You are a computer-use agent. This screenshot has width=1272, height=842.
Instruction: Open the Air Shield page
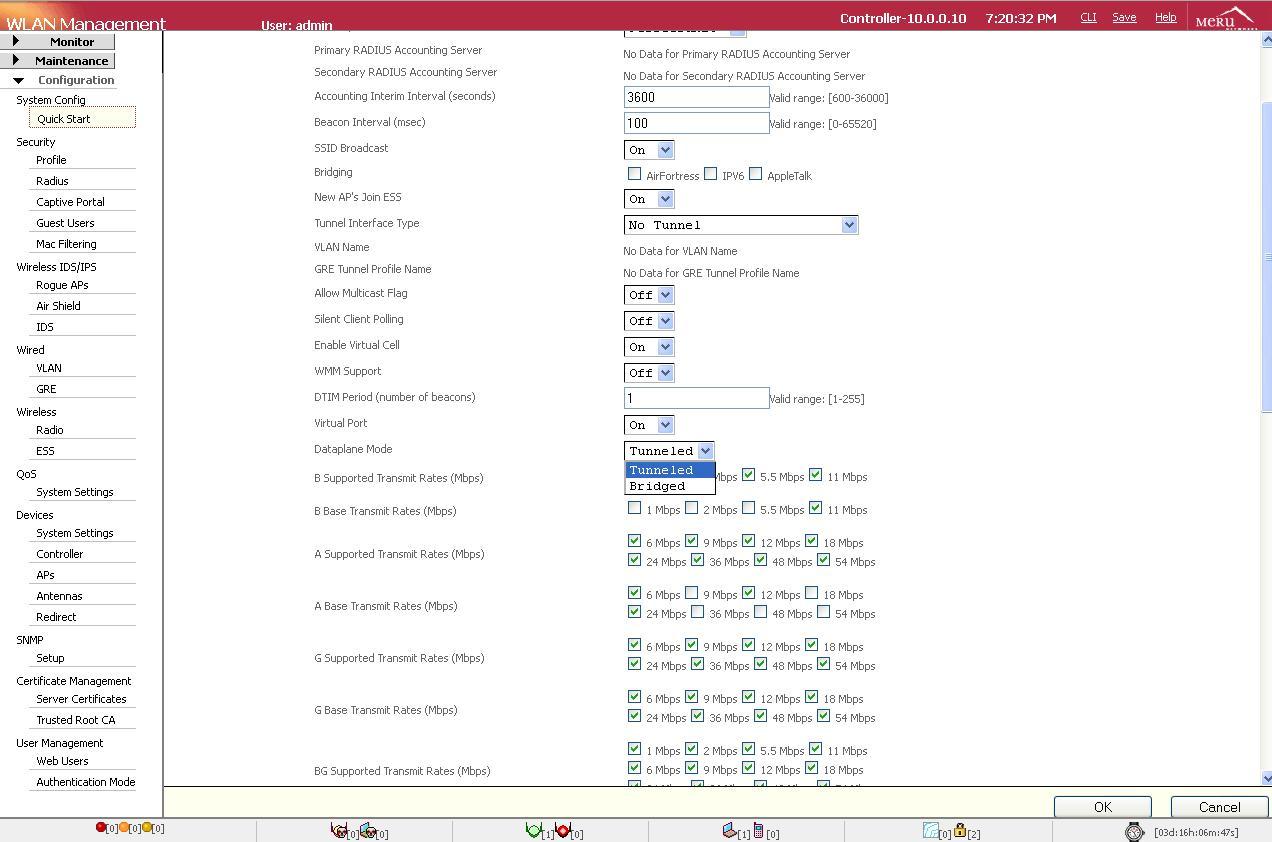(58, 306)
